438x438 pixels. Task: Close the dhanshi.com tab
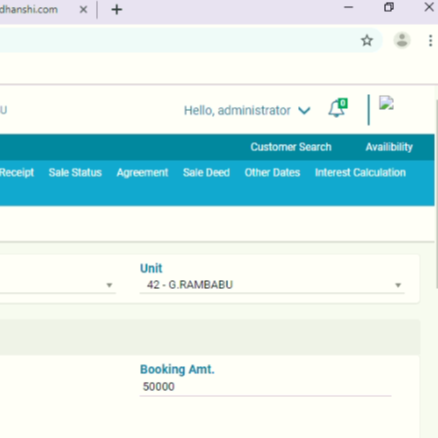83,10
